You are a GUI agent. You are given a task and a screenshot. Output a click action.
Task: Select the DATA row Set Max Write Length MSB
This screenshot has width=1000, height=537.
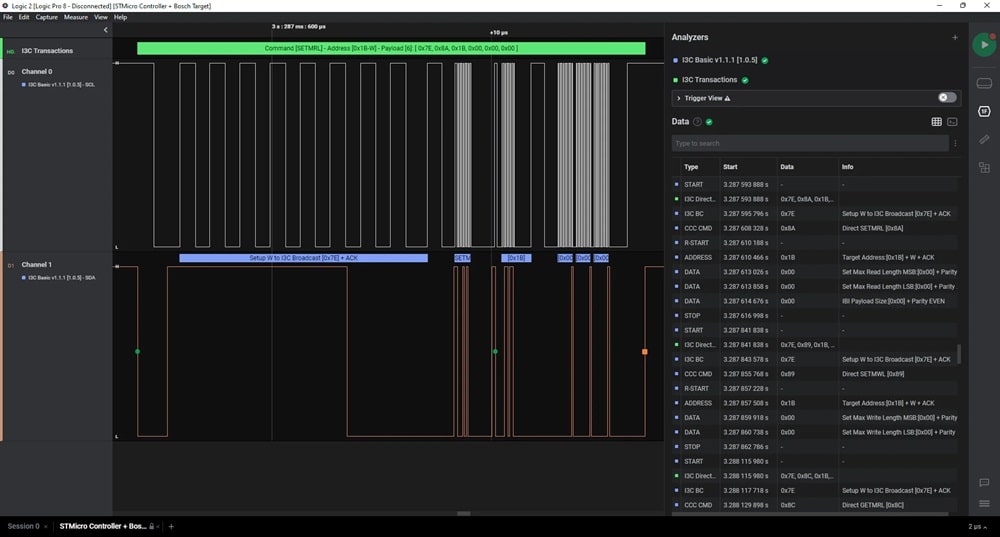816,418
